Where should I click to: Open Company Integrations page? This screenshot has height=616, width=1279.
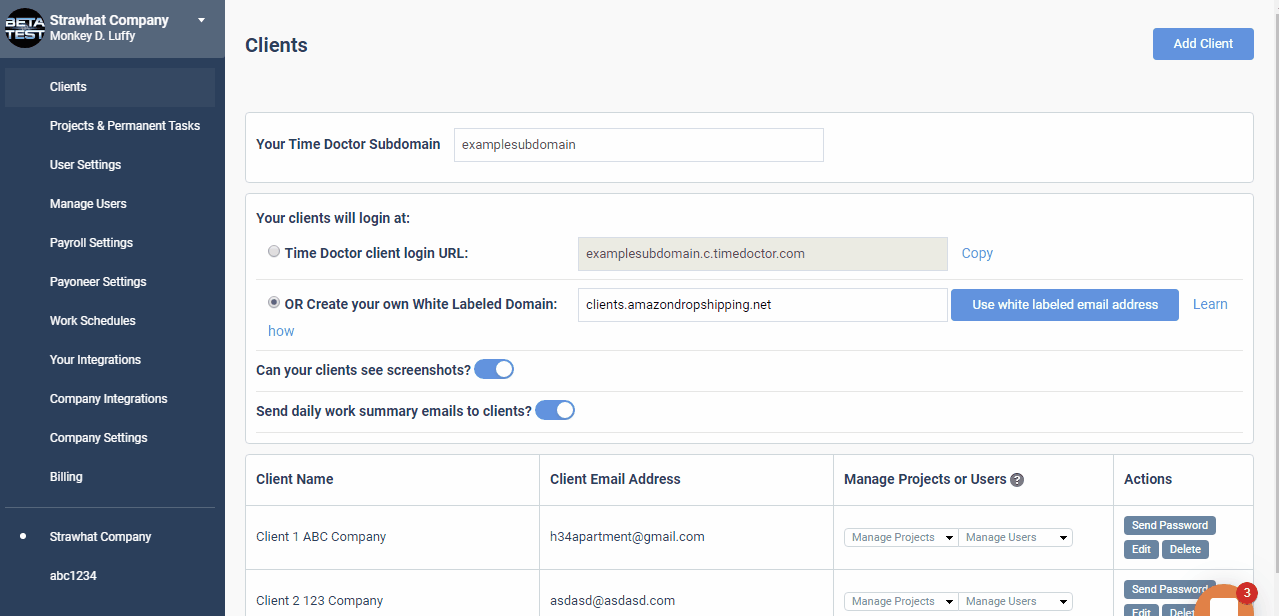[108, 398]
